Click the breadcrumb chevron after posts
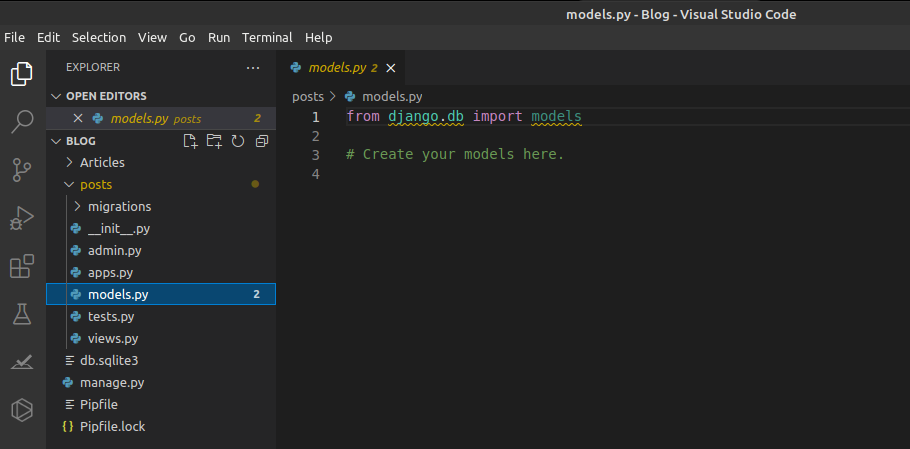This screenshot has height=449, width=910. (x=333, y=96)
